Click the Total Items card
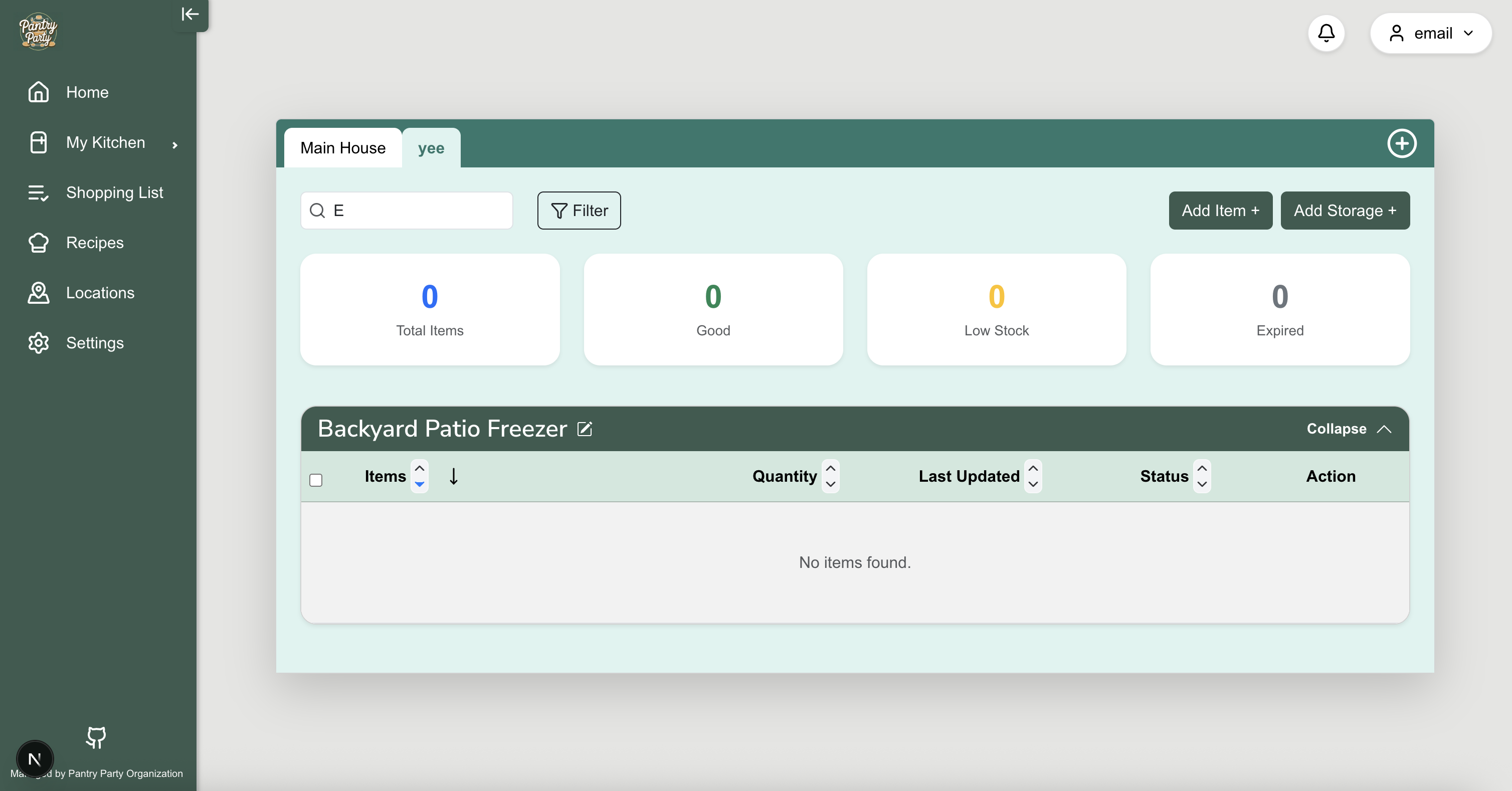1512x791 pixels. click(x=430, y=309)
